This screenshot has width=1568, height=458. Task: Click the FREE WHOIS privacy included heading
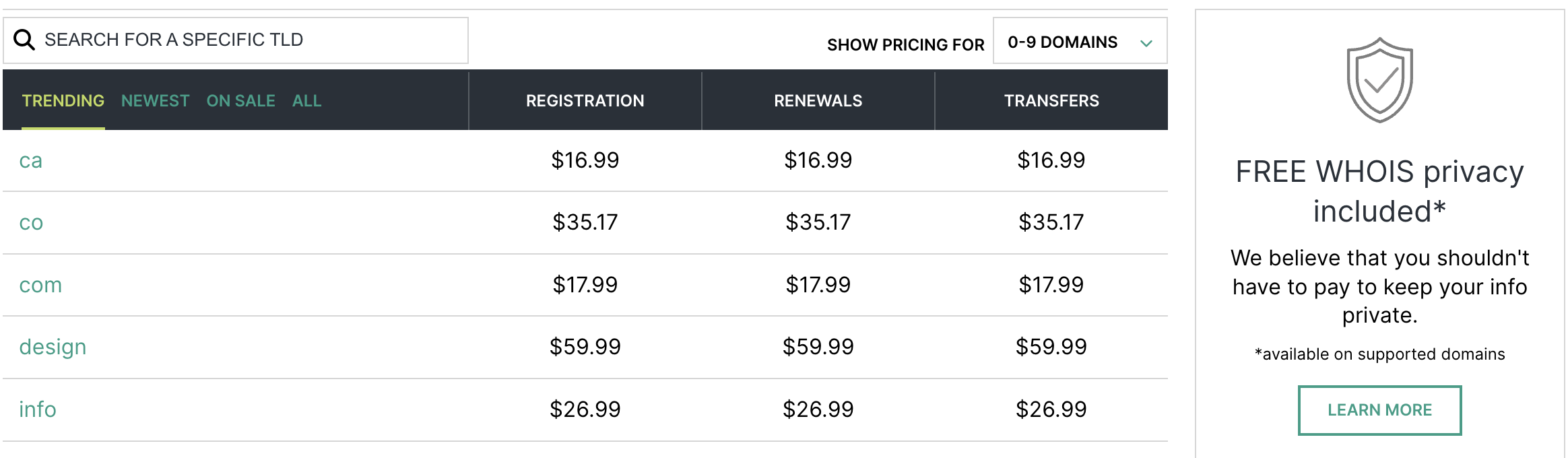1379,191
